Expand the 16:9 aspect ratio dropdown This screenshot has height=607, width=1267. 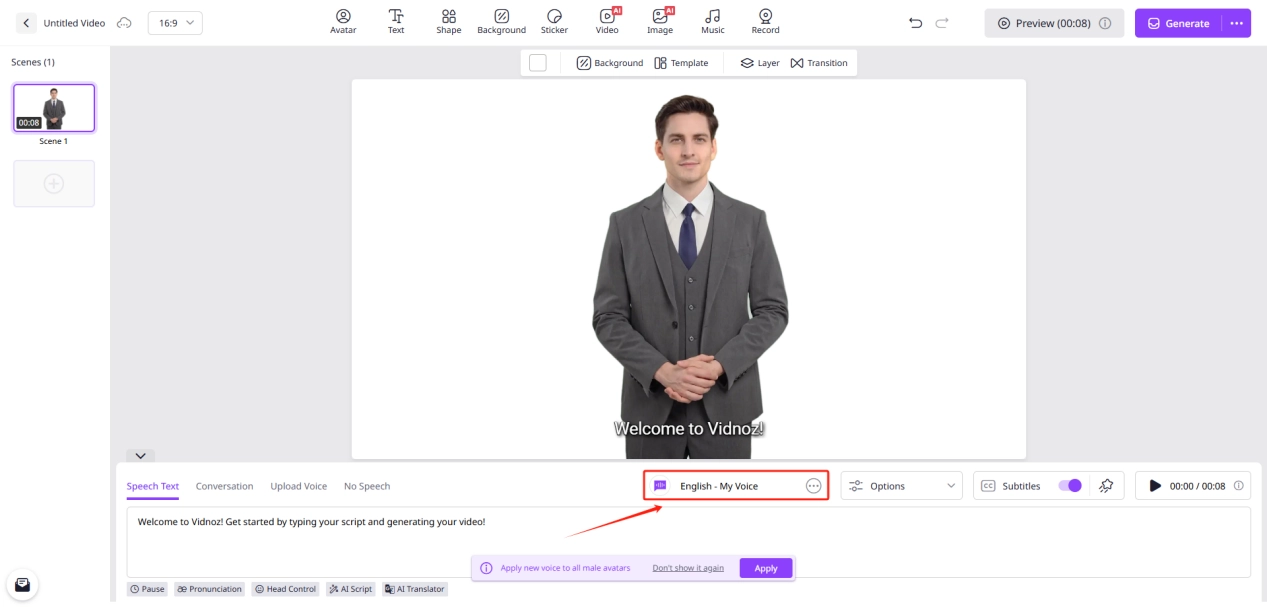(175, 23)
